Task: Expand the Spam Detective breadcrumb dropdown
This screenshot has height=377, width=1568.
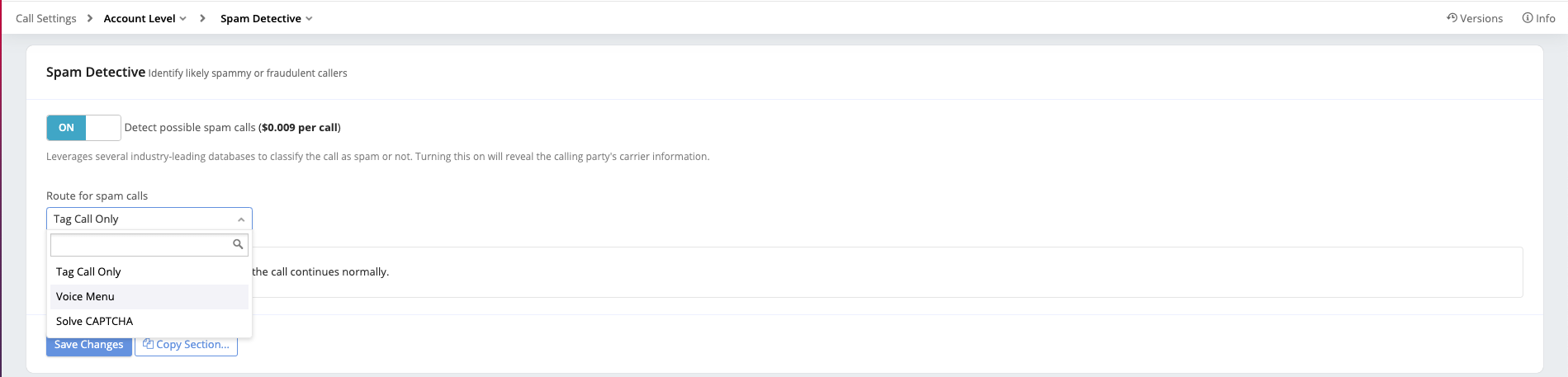Action: coord(309,18)
